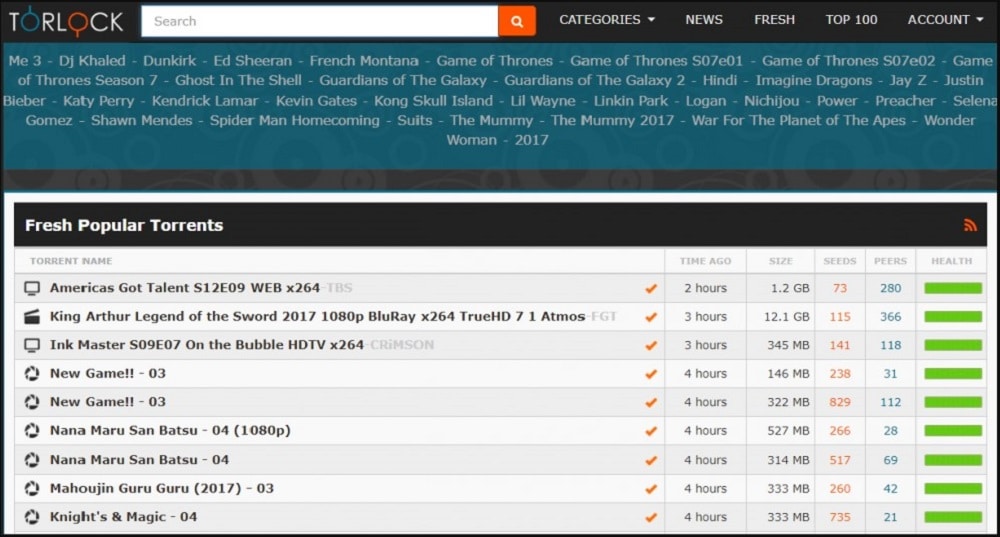Click the green health bar for Americas Got Talent
The image size is (1000, 537).
pos(953,288)
